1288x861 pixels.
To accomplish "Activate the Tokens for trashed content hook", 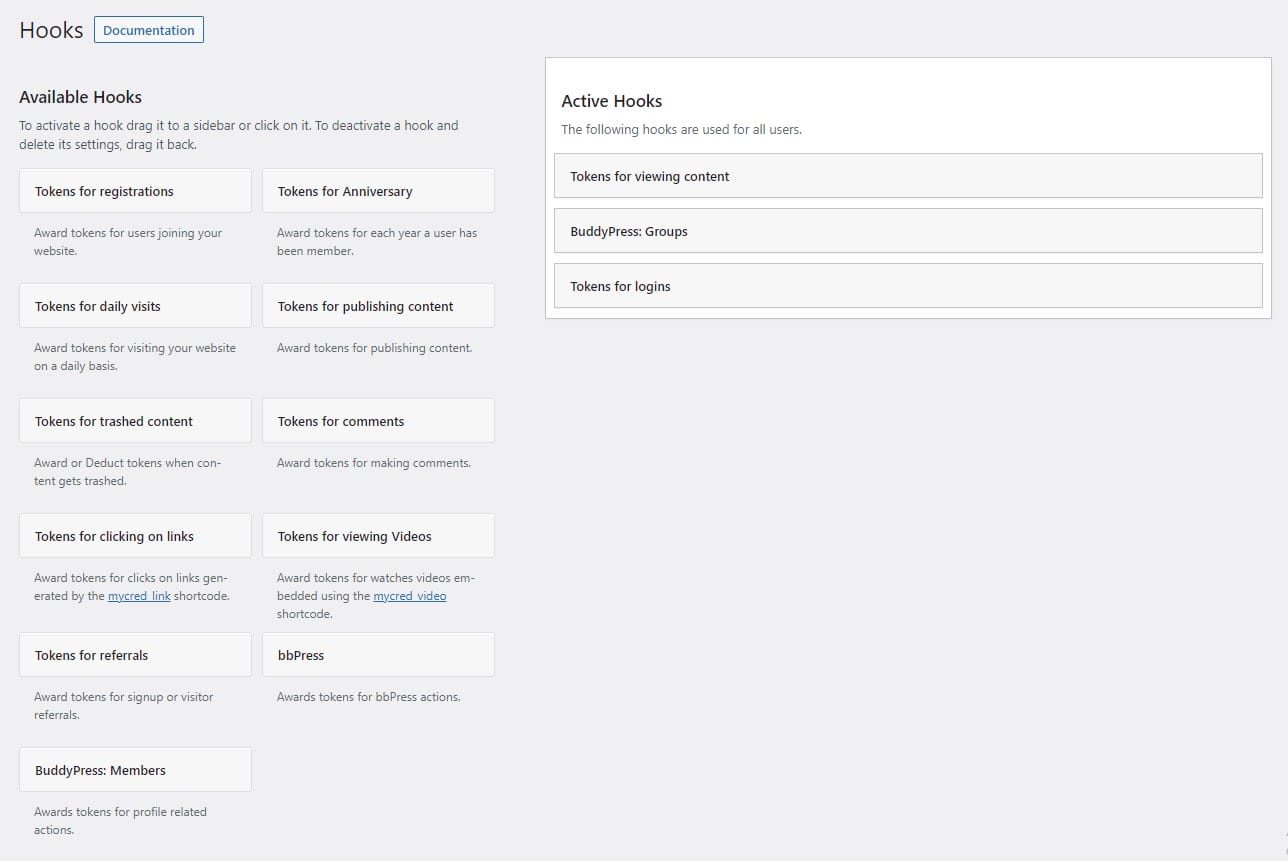I will click(135, 421).
